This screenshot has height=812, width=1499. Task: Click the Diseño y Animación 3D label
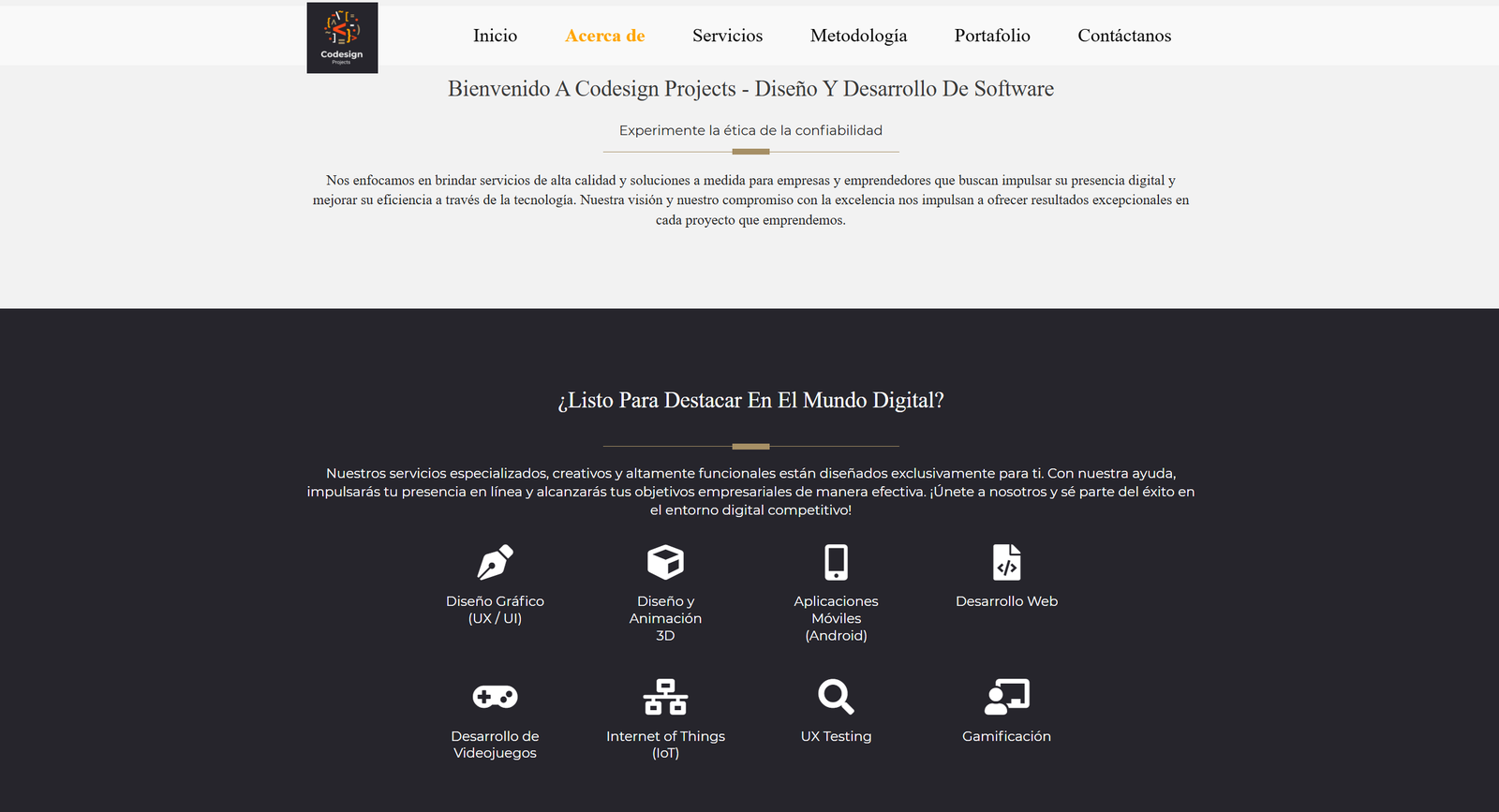click(666, 618)
